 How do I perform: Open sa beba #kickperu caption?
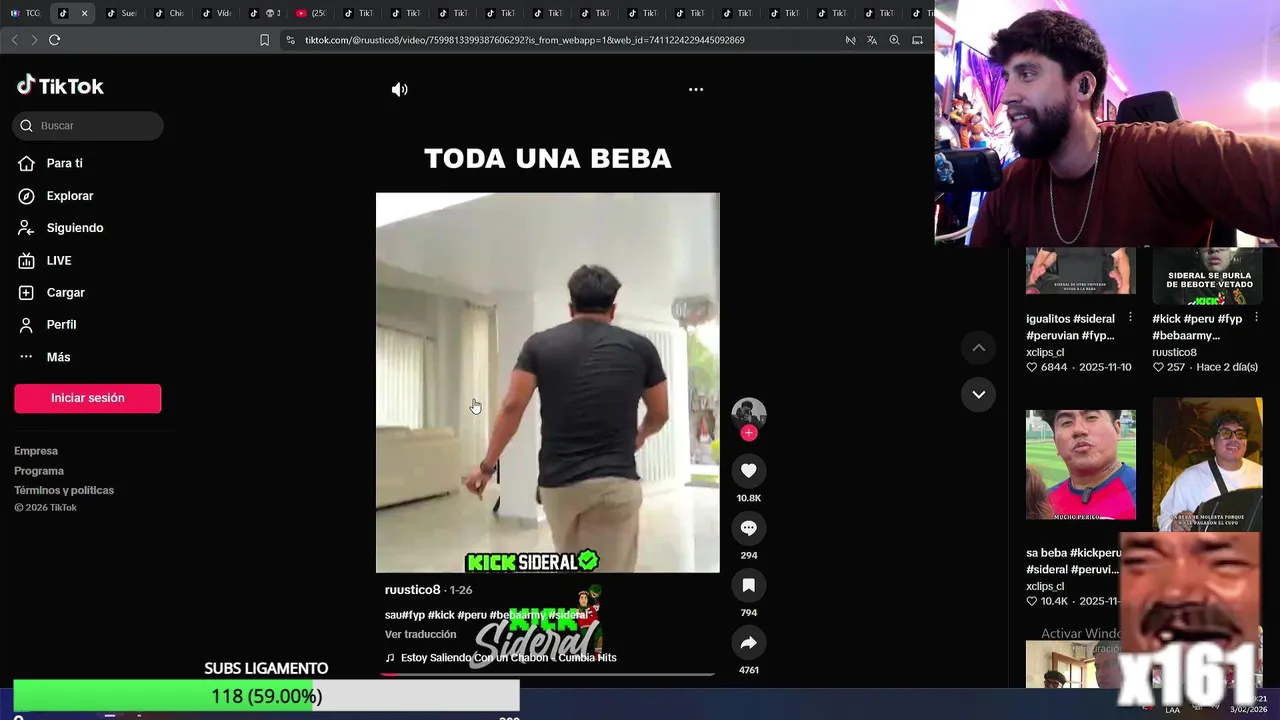pyautogui.click(x=1072, y=561)
